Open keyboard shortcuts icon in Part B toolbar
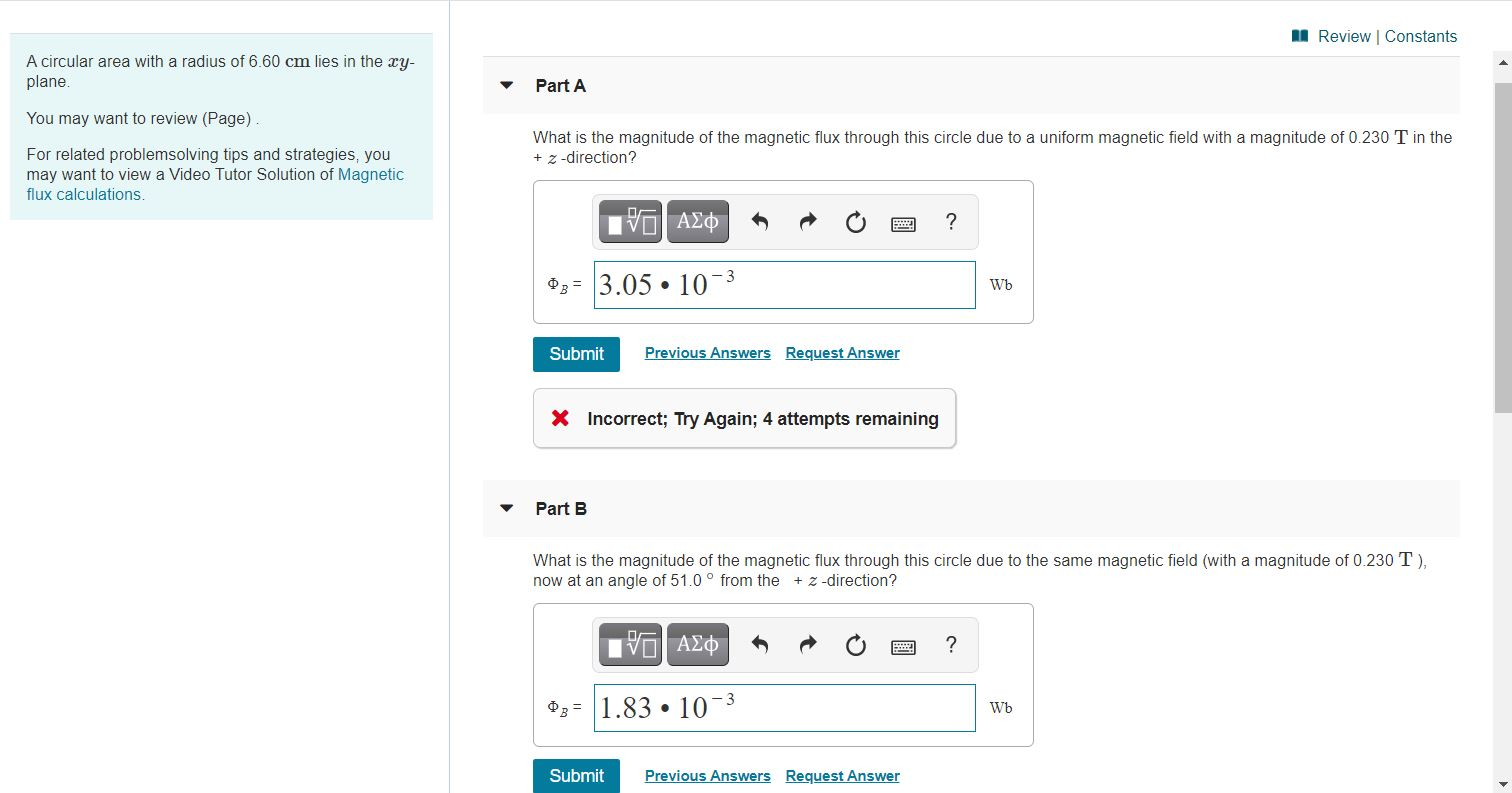The height and width of the screenshot is (793, 1512). point(903,646)
